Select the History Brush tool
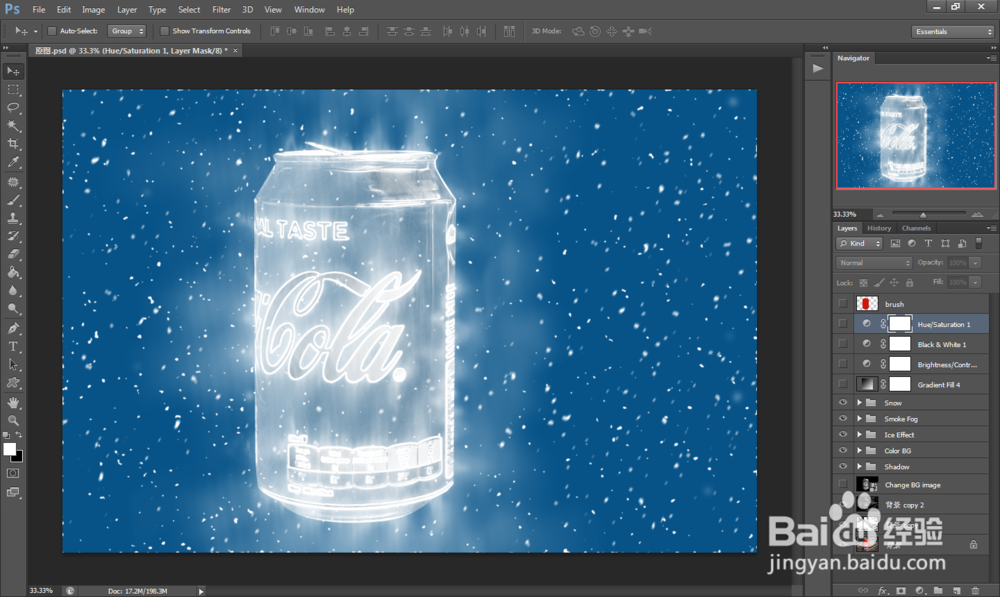Viewport: 1000px width, 597px height. pyautogui.click(x=13, y=236)
